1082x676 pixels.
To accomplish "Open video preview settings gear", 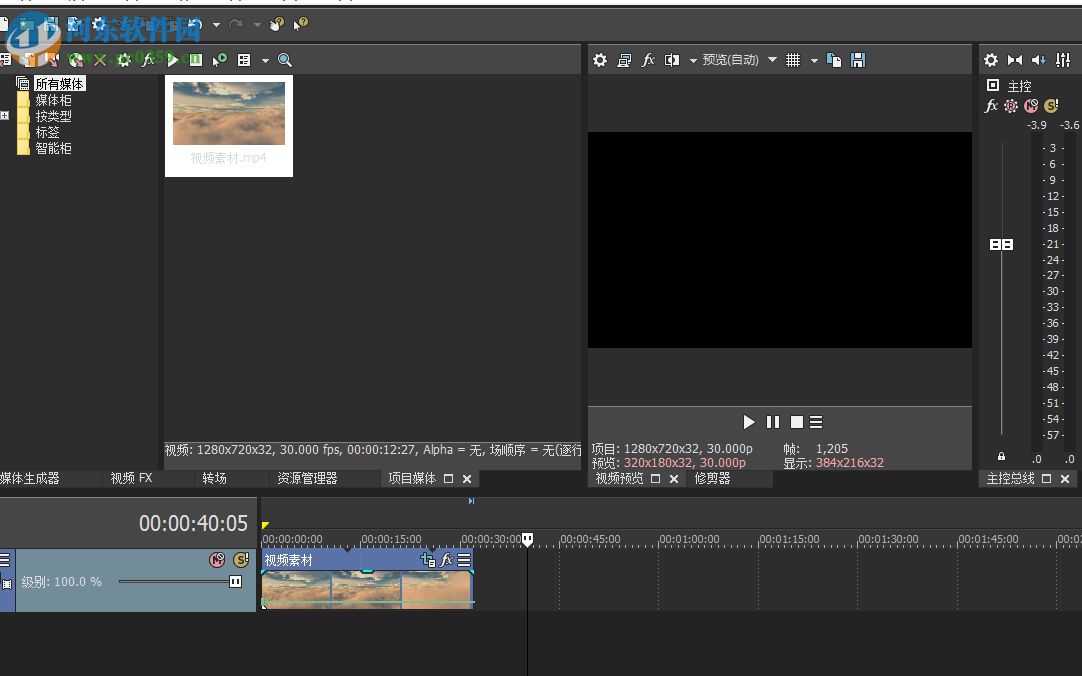I will coord(600,60).
